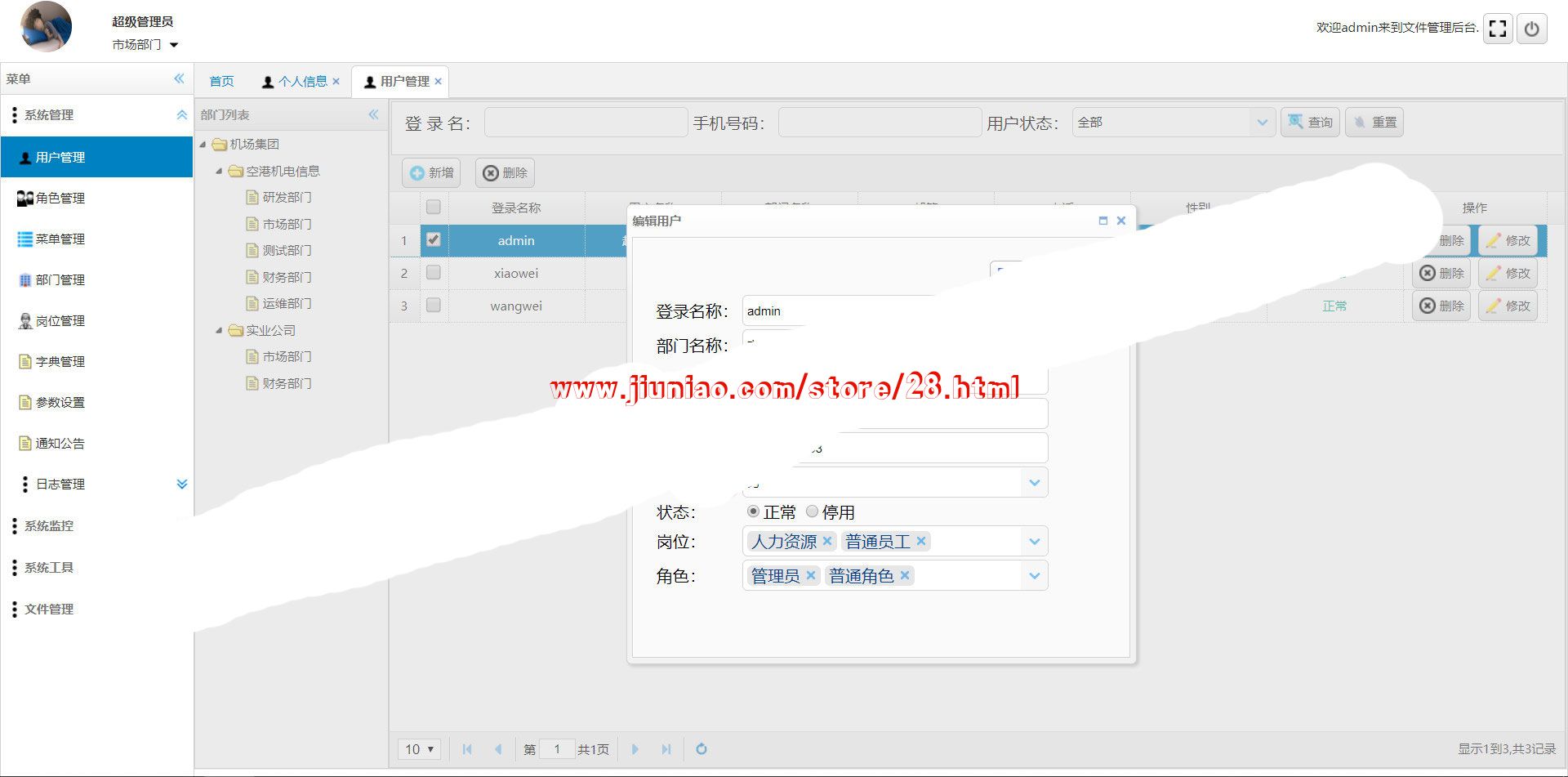Image resolution: width=1568 pixels, height=777 pixels.
Task: Select 研发部门 in the department tree
Action: point(287,197)
